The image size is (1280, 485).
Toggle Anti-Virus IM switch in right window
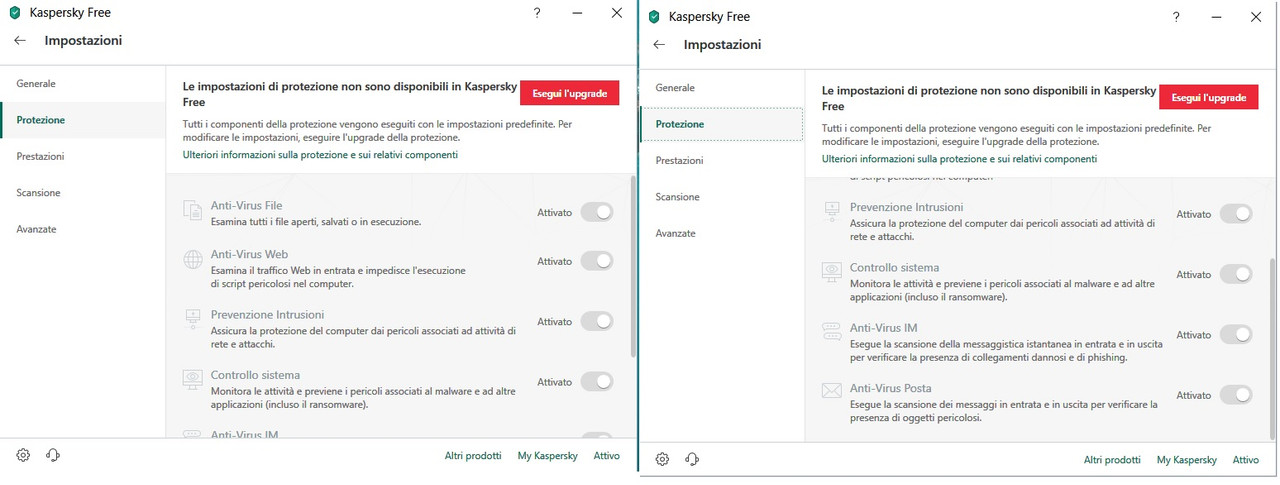(x=1236, y=335)
